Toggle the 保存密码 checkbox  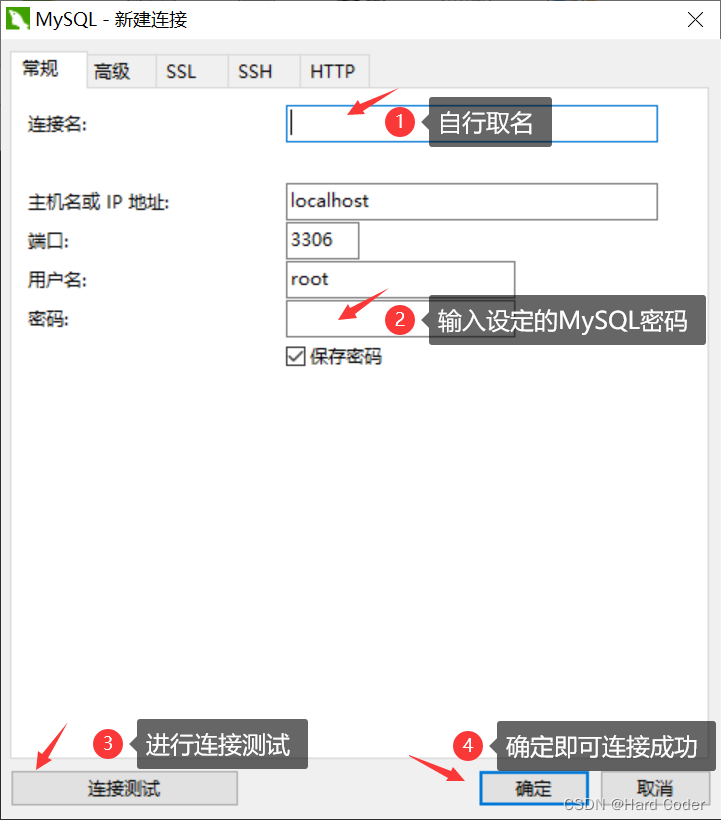tap(295, 357)
